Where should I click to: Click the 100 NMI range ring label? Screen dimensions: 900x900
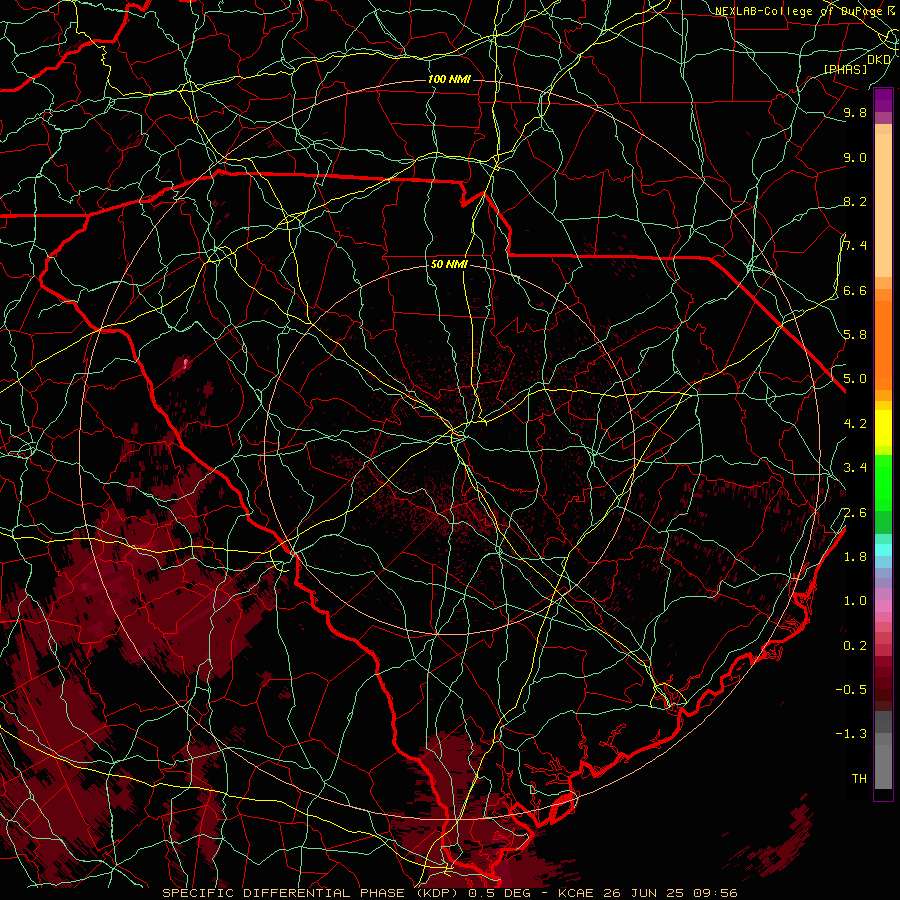(449, 79)
